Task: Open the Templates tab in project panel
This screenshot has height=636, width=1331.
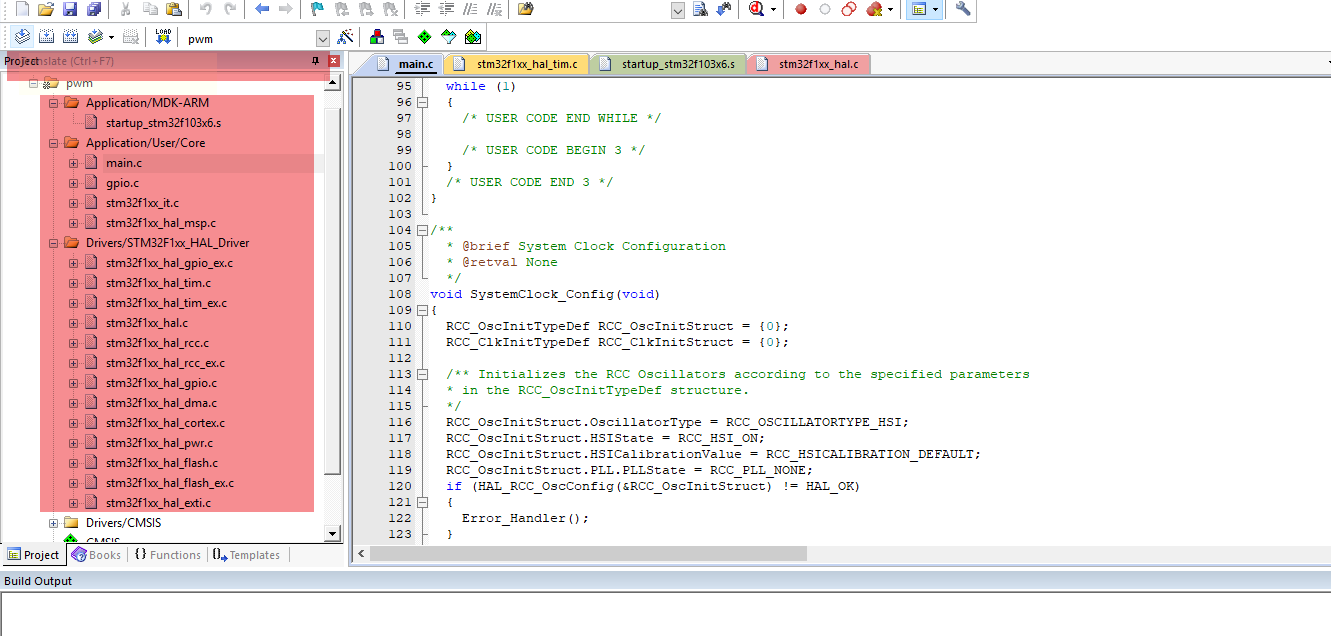Action: click(x=246, y=555)
